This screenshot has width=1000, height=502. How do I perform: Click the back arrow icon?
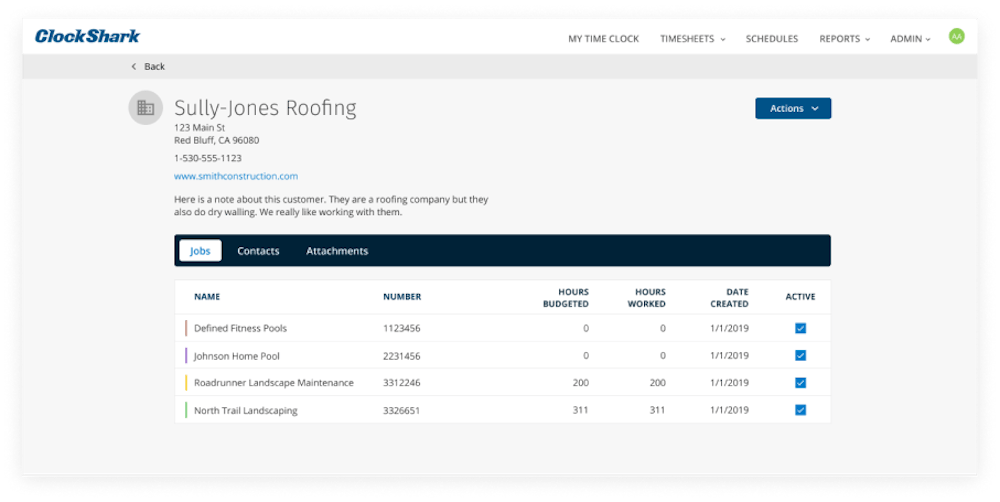(x=134, y=67)
